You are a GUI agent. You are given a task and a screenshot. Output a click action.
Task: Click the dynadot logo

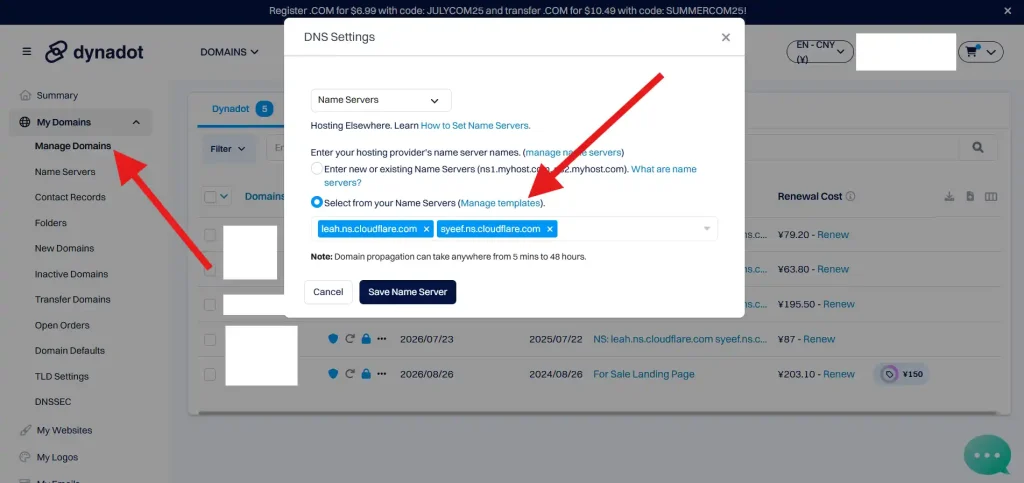pyautogui.click(x=94, y=52)
